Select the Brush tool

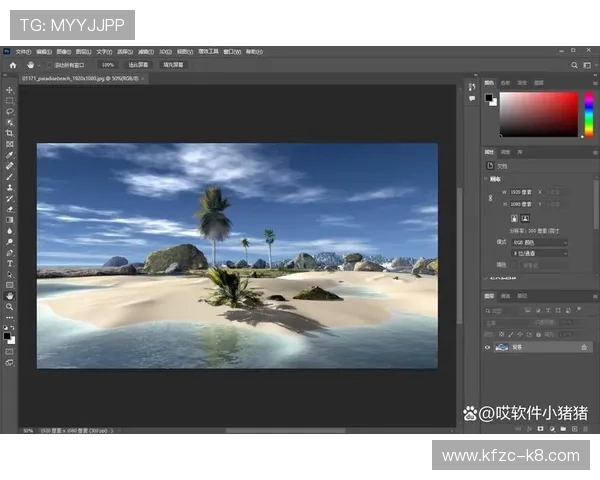point(10,176)
